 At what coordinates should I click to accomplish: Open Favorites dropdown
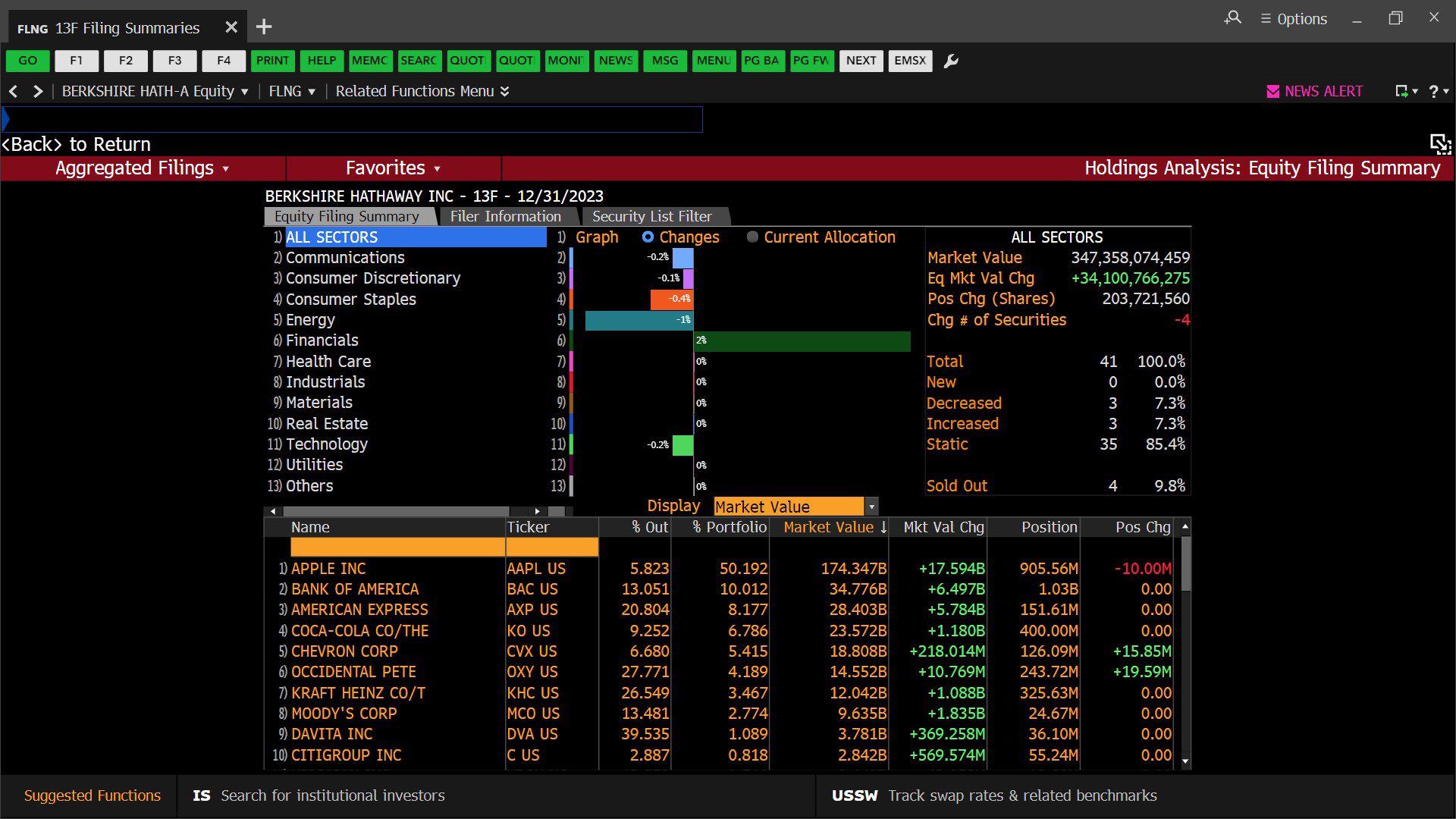pyautogui.click(x=393, y=168)
